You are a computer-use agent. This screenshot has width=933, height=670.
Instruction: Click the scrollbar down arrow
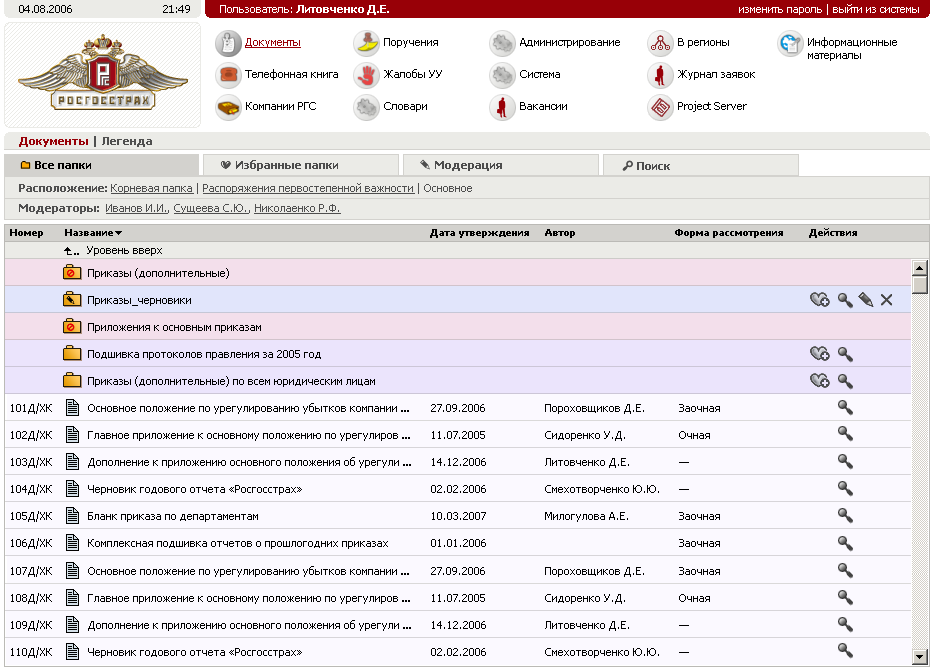pos(918,658)
